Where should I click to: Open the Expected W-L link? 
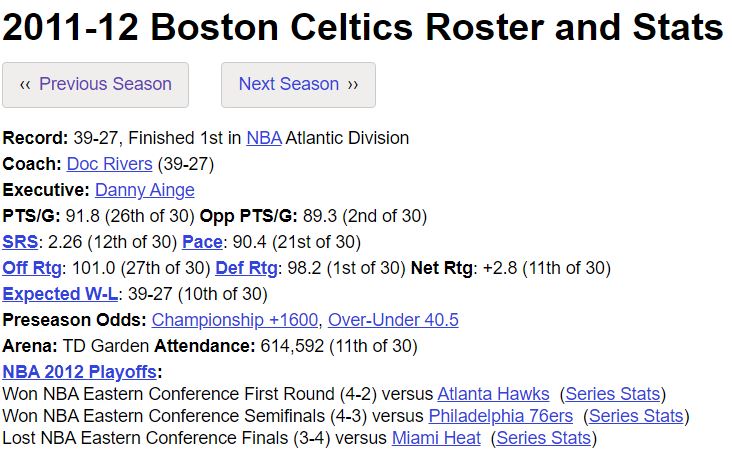(60, 294)
